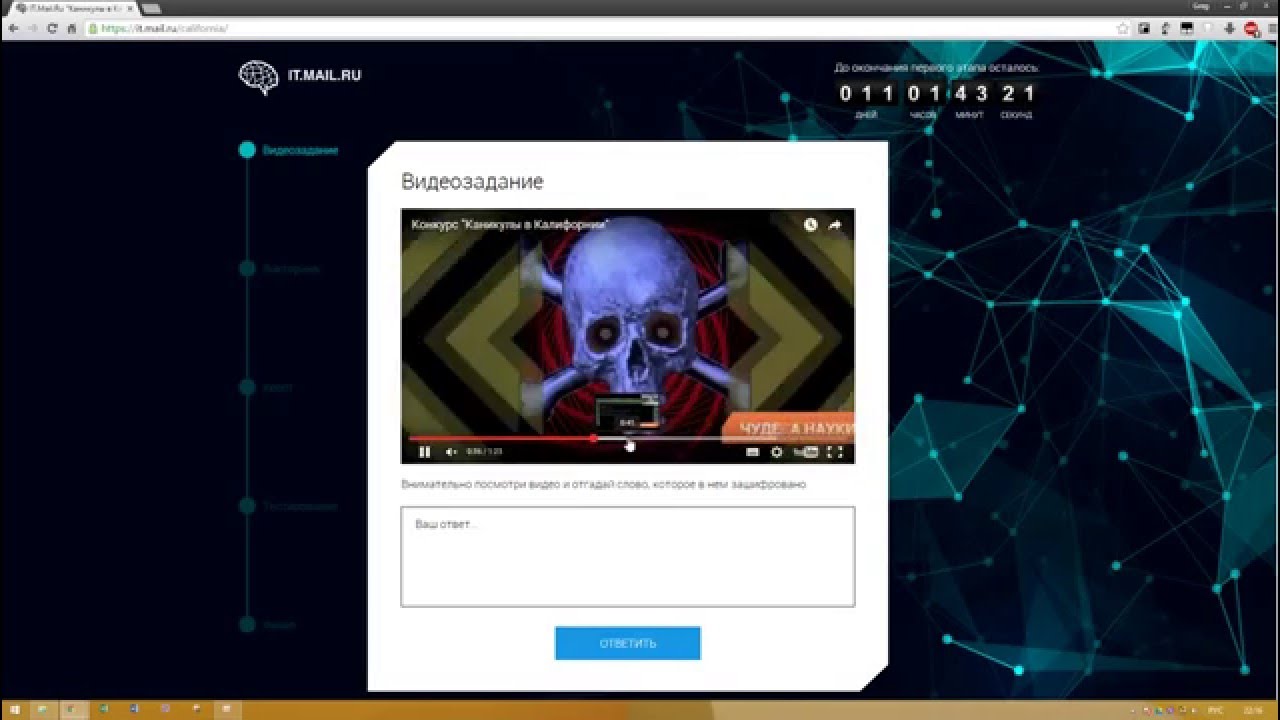Click the download arrow extension icon
This screenshot has width=1280, height=720.
point(1229,29)
